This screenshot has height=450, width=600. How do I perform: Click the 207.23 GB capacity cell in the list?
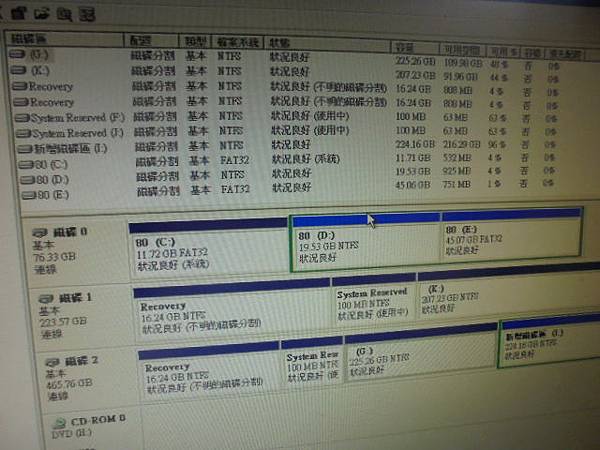click(x=415, y=75)
